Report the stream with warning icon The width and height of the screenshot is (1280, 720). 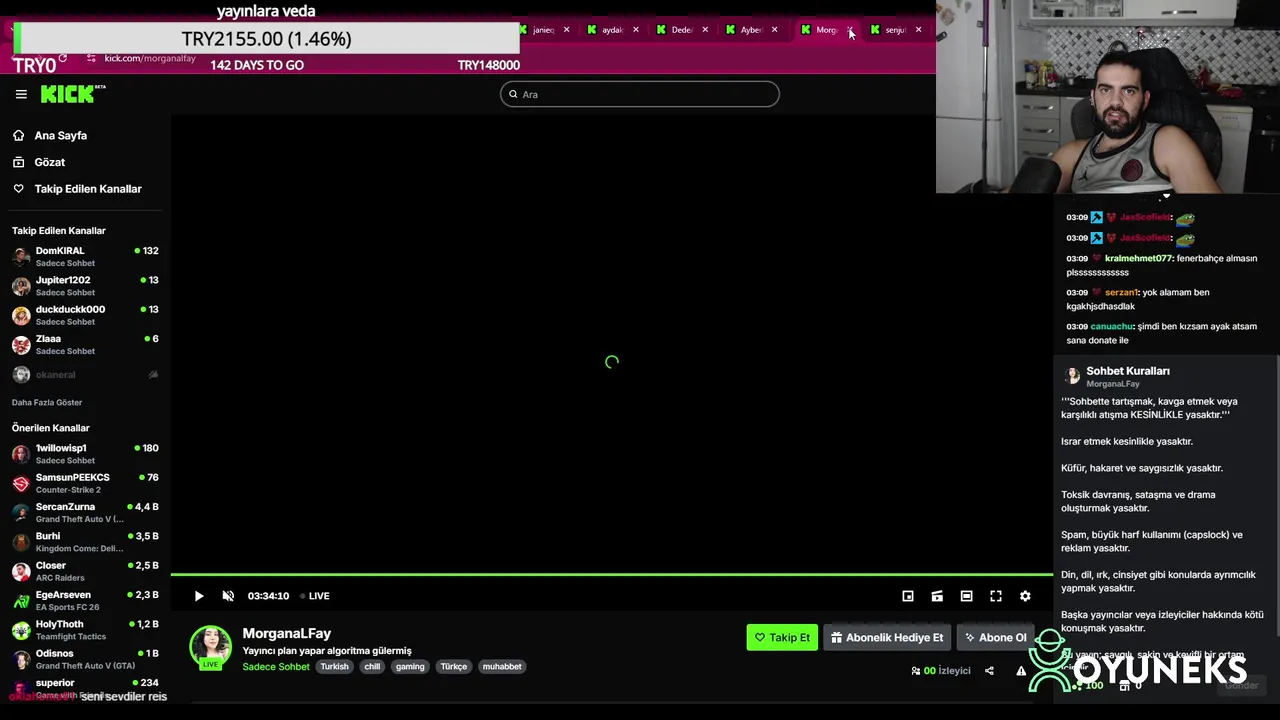pos(1021,671)
